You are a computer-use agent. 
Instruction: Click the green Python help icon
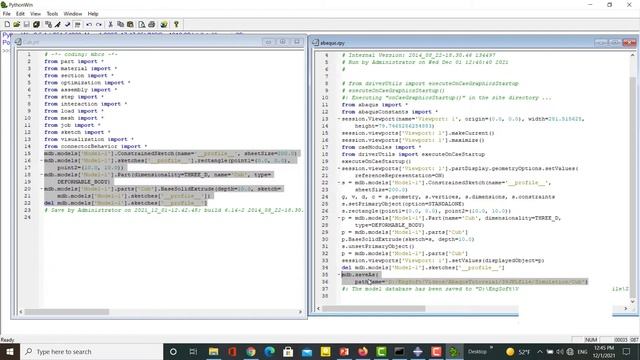click(x=164, y=24)
